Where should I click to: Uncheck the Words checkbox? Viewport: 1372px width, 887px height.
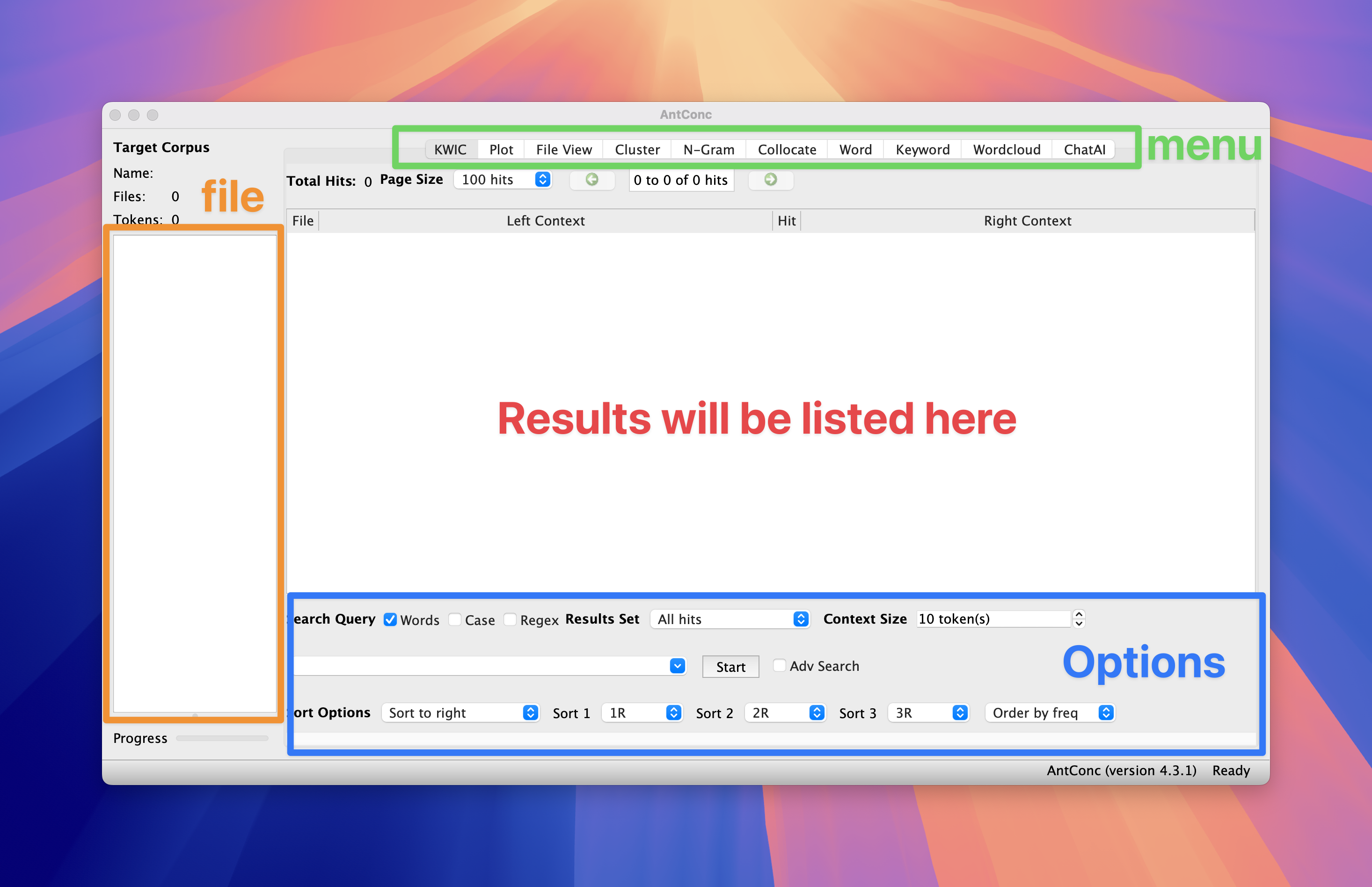(390, 620)
